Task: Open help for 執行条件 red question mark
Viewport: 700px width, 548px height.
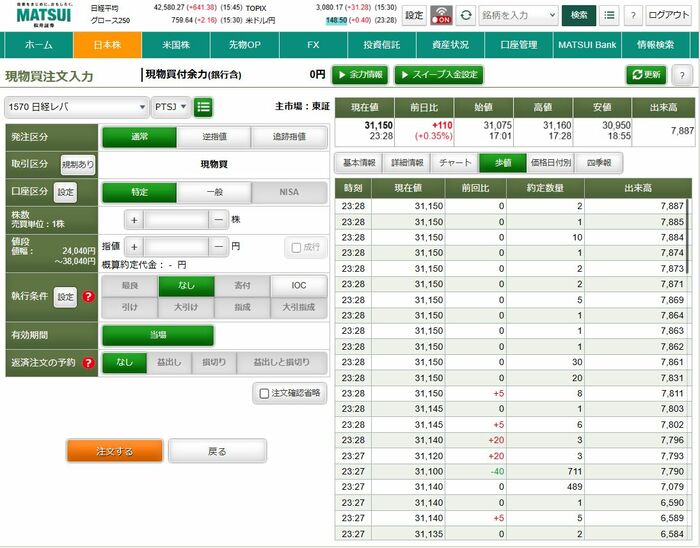Action: click(x=88, y=297)
